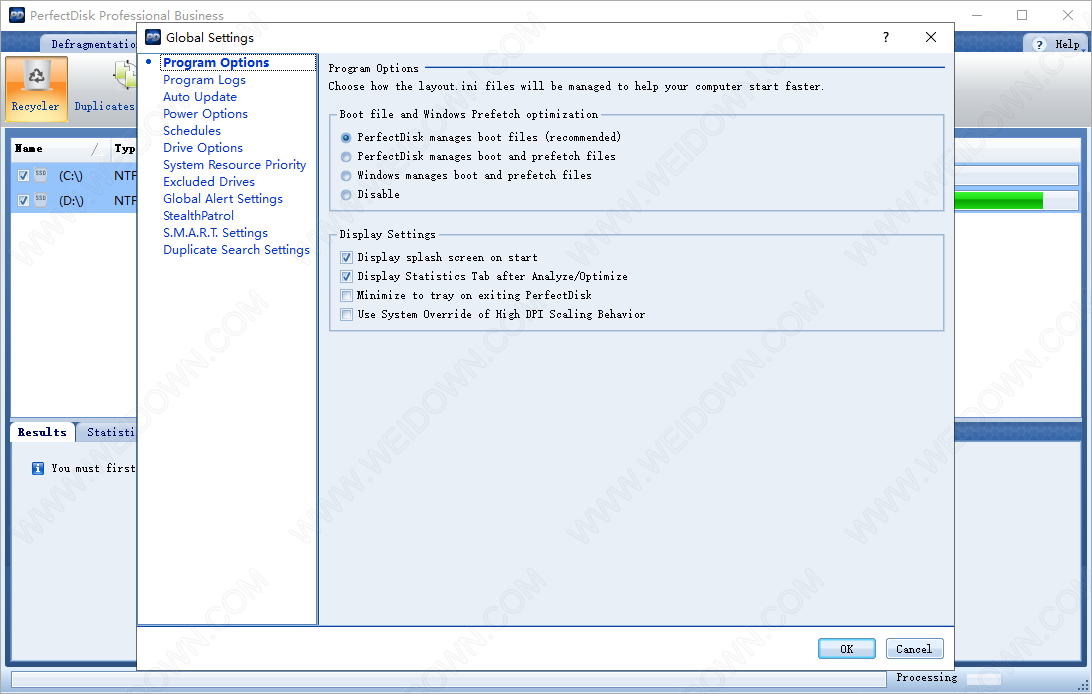Viewport: 1092px width, 694px height.
Task: Select StealthPatrol in settings list
Action: click(198, 216)
